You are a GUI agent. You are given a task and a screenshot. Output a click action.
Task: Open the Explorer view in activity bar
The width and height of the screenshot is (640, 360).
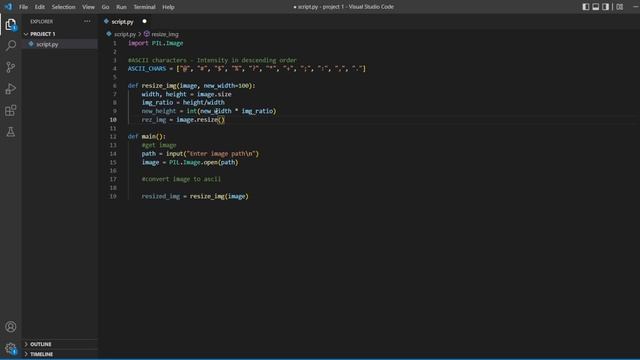coord(11,24)
